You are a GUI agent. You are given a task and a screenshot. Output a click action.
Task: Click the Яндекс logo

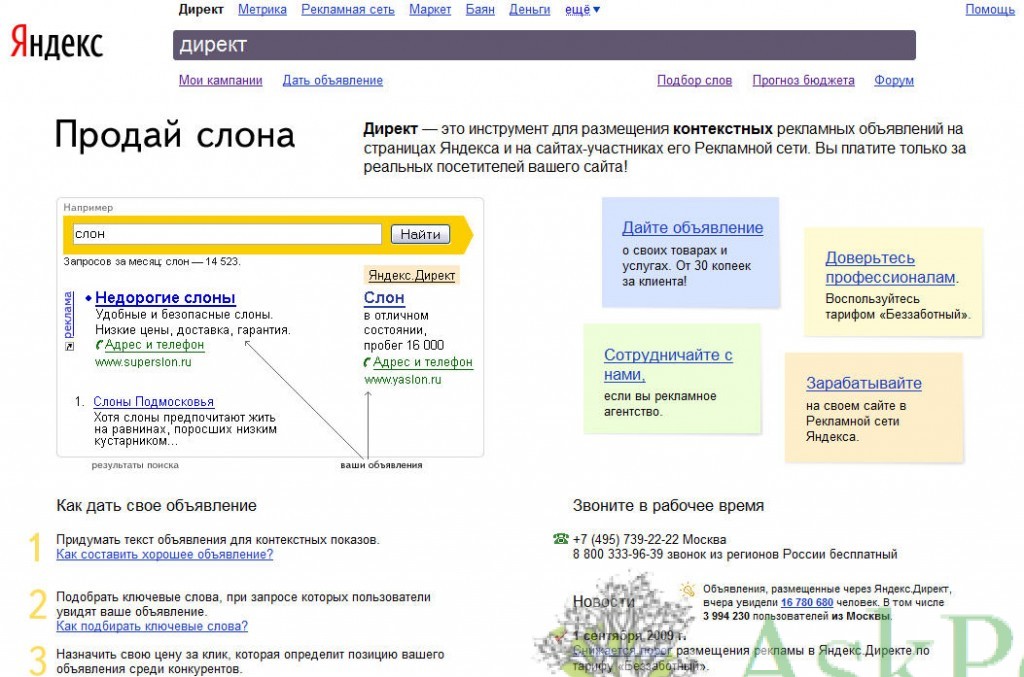[x=57, y=42]
